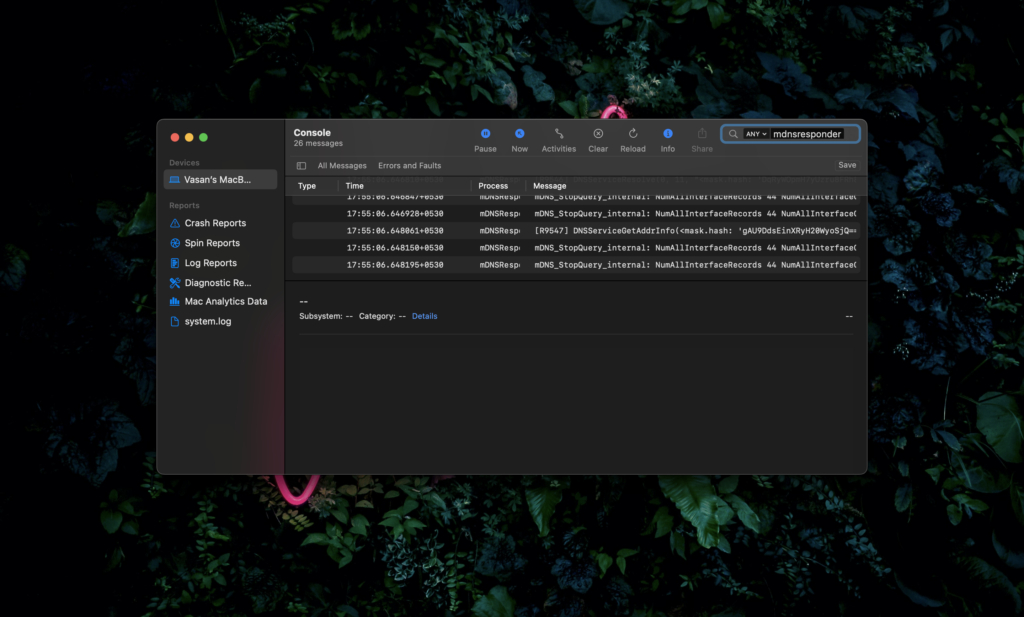Reload the console log

pyautogui.click(x=632, y=140)
